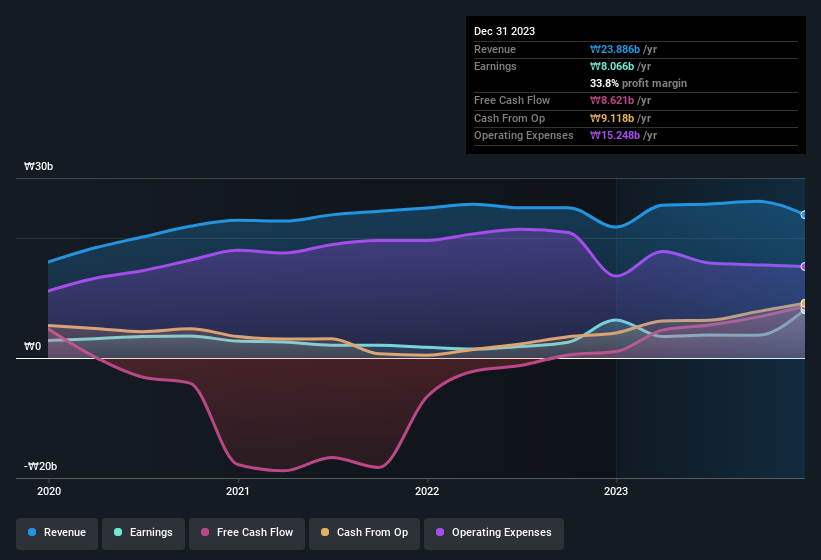Image resolution: width=821 pixels, height=560 pixels.
Task: Select the 2023 x-axis label
Action: tap(616, 491)
